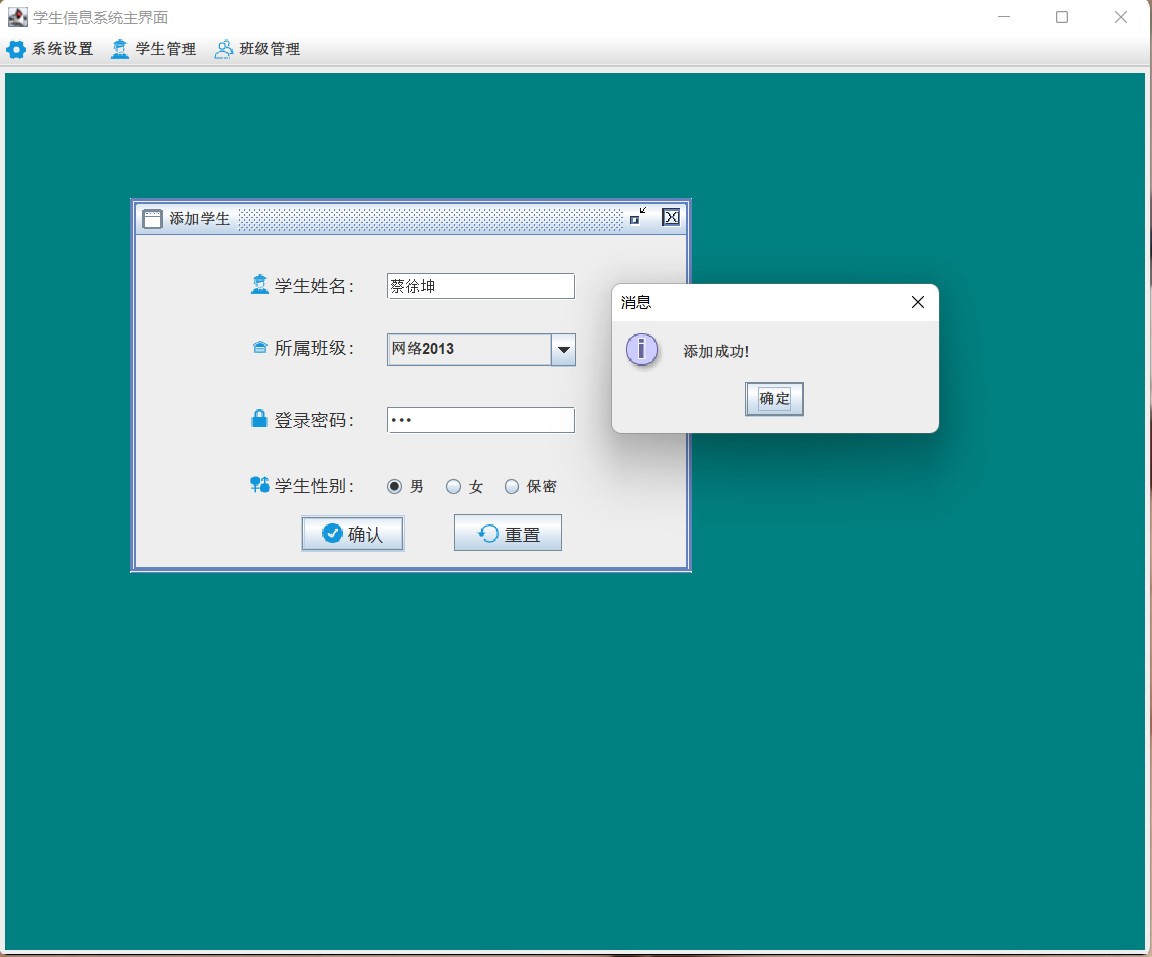Click the people icon beside 班级管理

(x=223, y=49)
